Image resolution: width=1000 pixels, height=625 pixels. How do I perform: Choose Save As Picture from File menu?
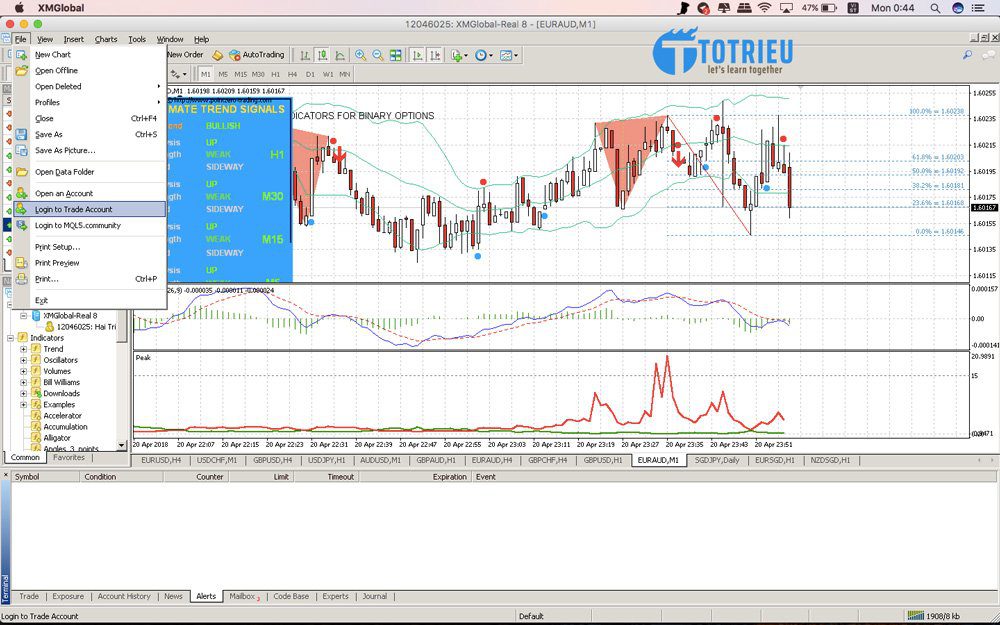pyautogui.click(x=90, y=151)
